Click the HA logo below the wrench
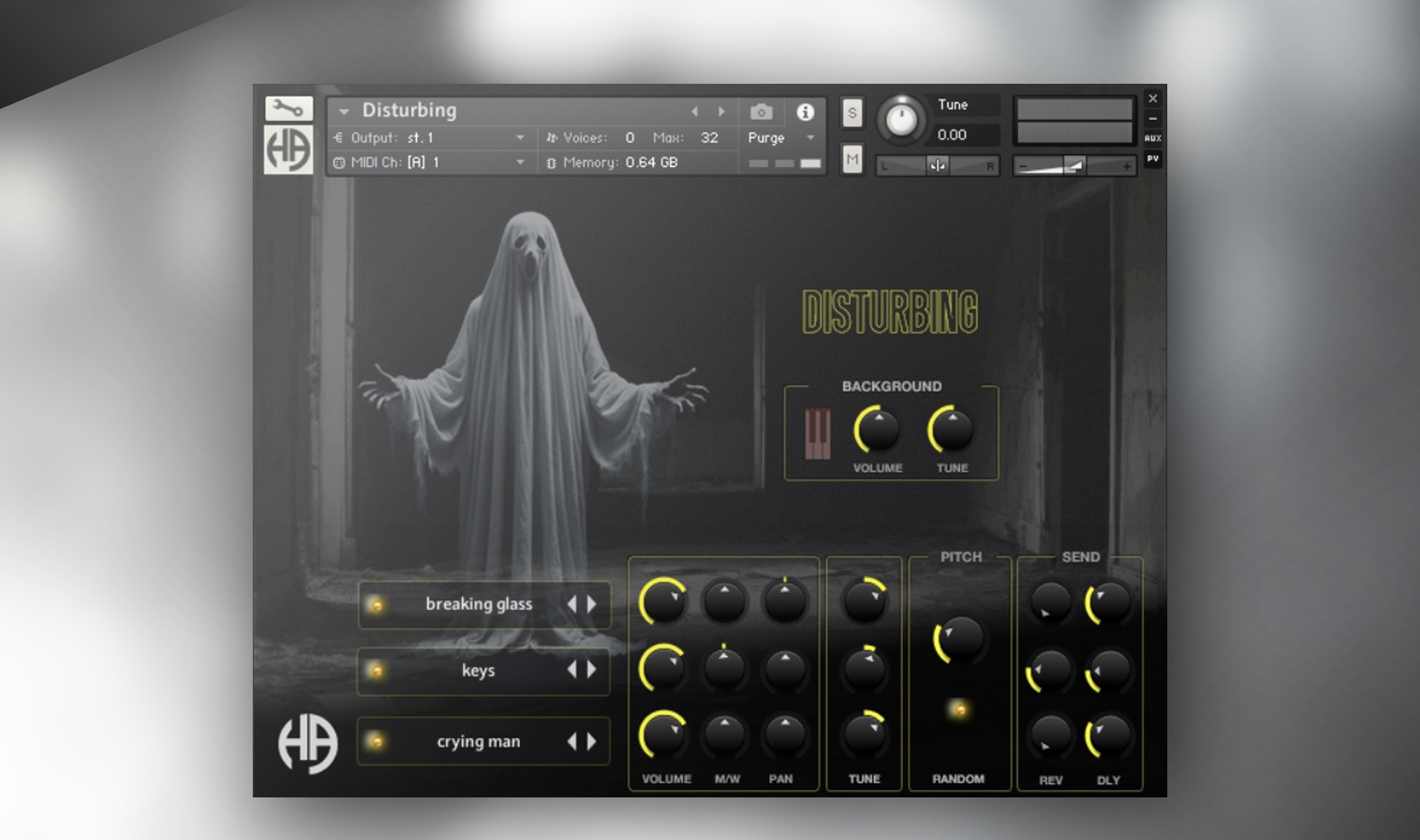 (288, 150)
